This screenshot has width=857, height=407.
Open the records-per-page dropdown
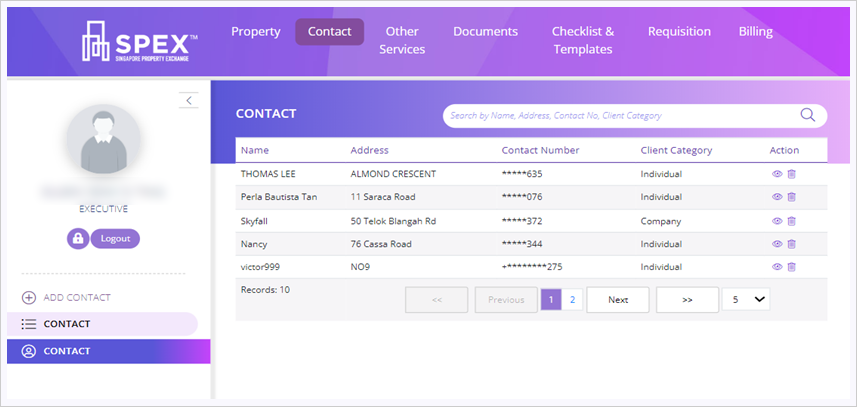(x=746, y=299)
